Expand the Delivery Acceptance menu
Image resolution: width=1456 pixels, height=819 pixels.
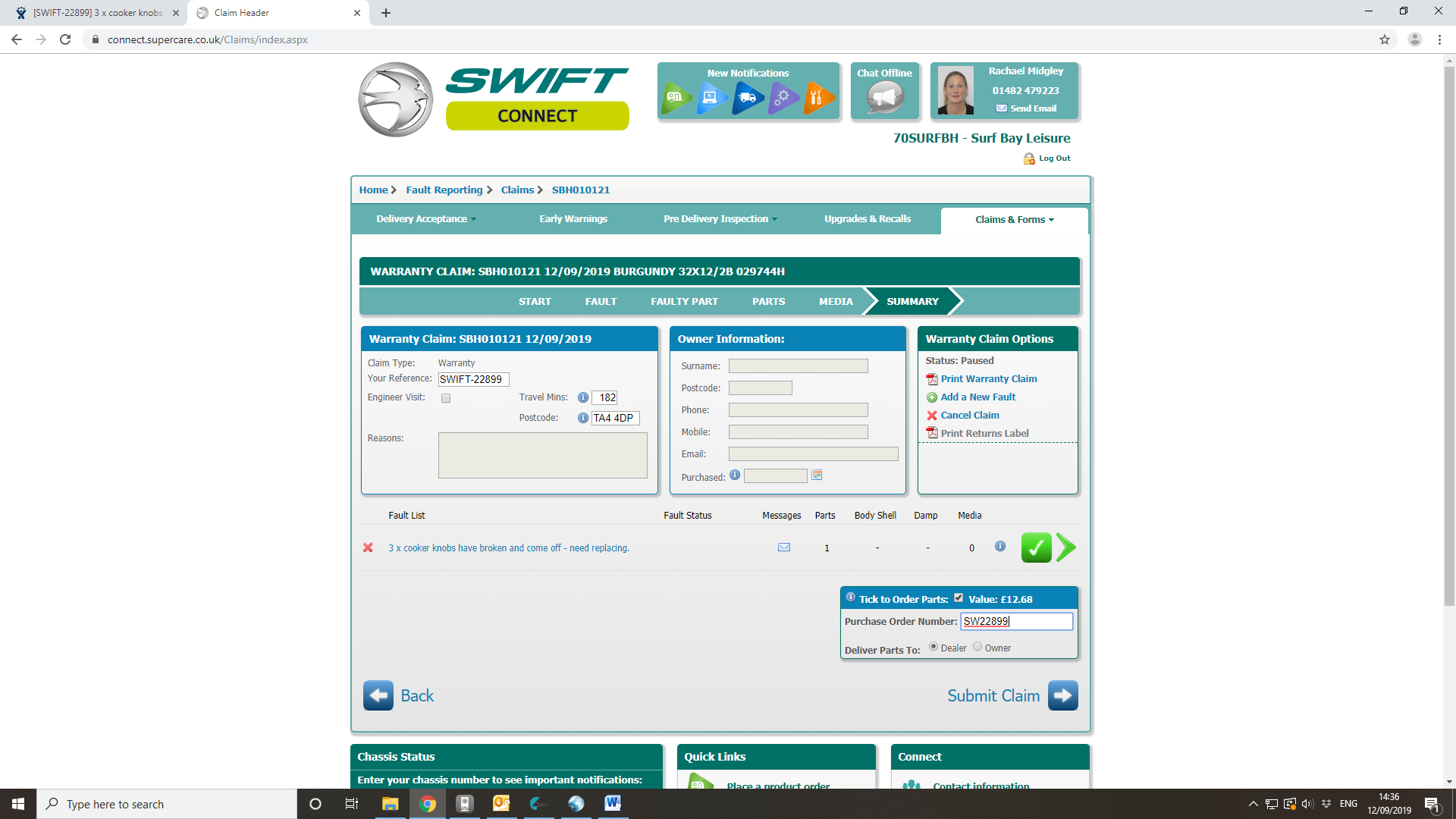[x=425, y=219]
